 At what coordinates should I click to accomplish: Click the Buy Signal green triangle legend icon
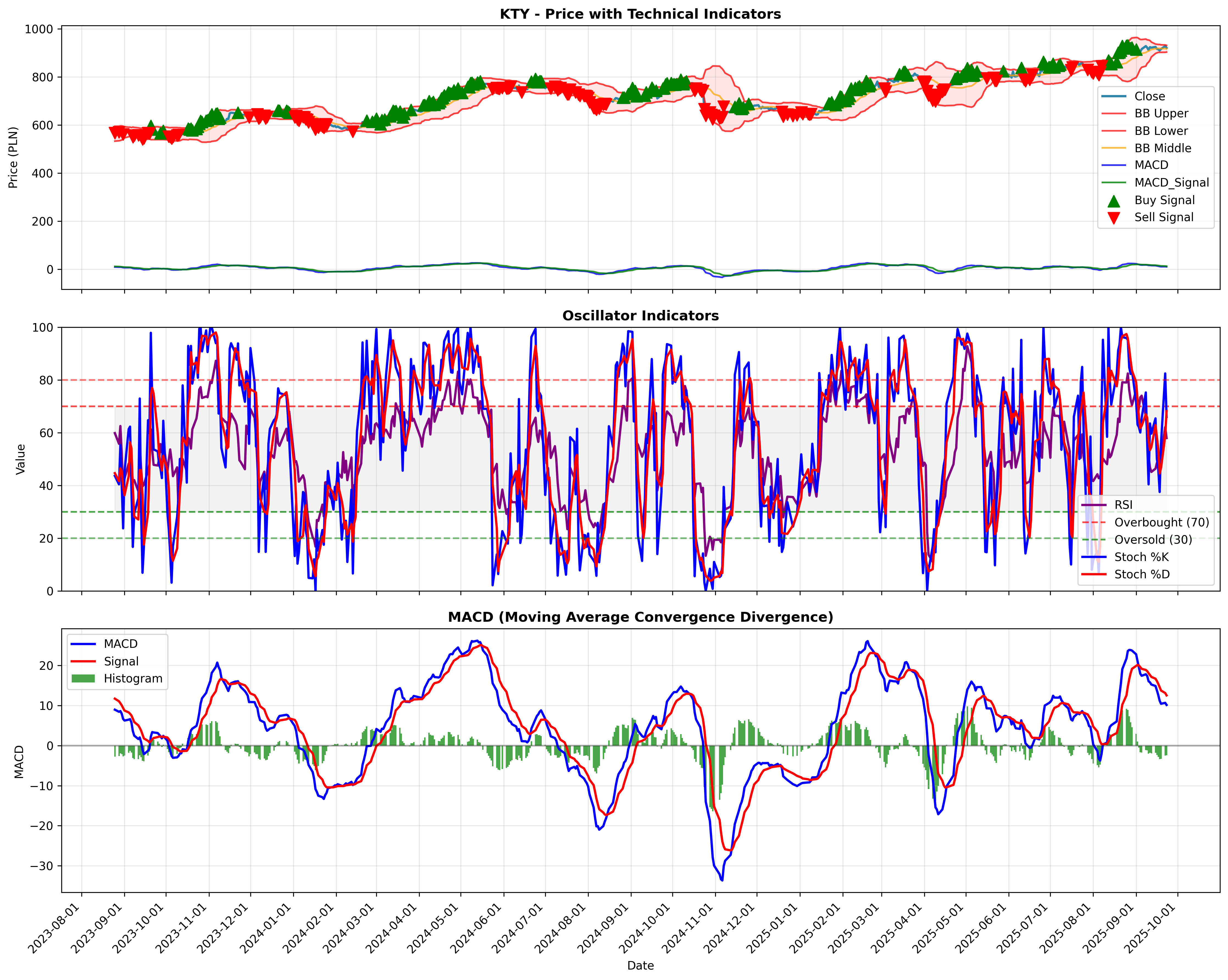pyautogui.click(x=1113, y=201)
